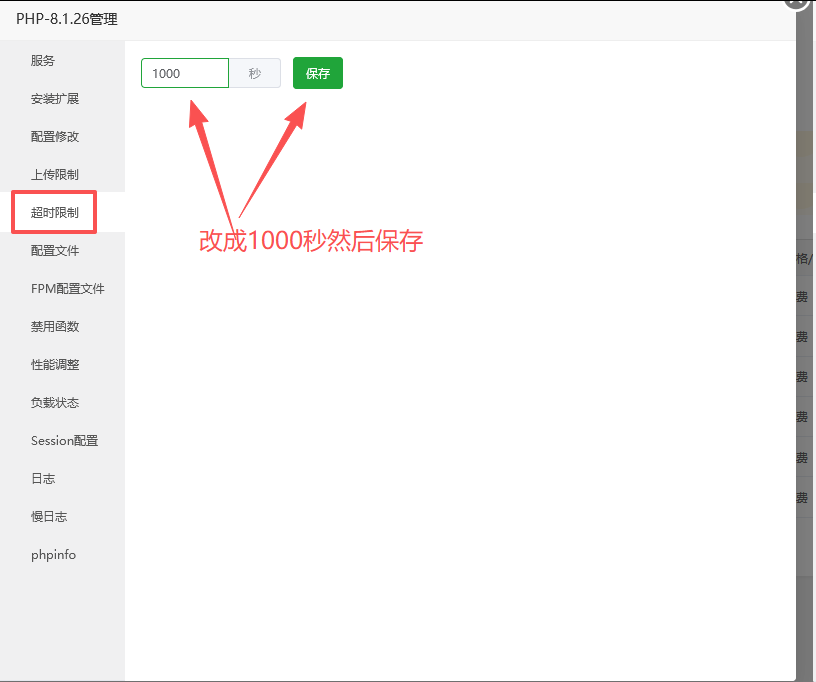Open the Session配置 section
Screen dimensions: 816x682
tap(60, 440)
